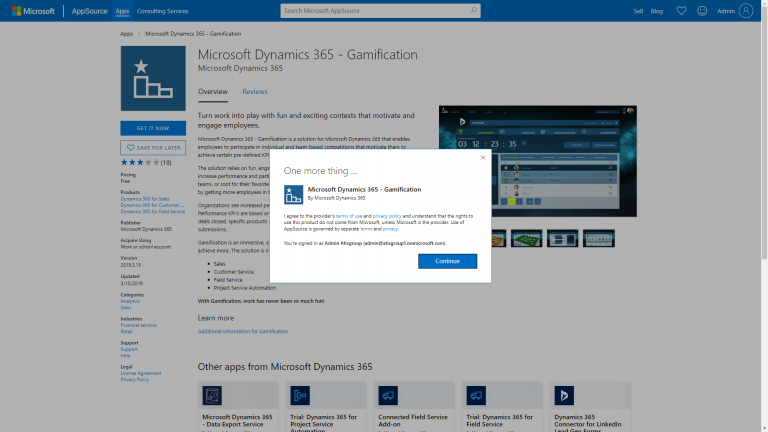
Task: Click the Data Export Service app icon
Action: (212, 395)
